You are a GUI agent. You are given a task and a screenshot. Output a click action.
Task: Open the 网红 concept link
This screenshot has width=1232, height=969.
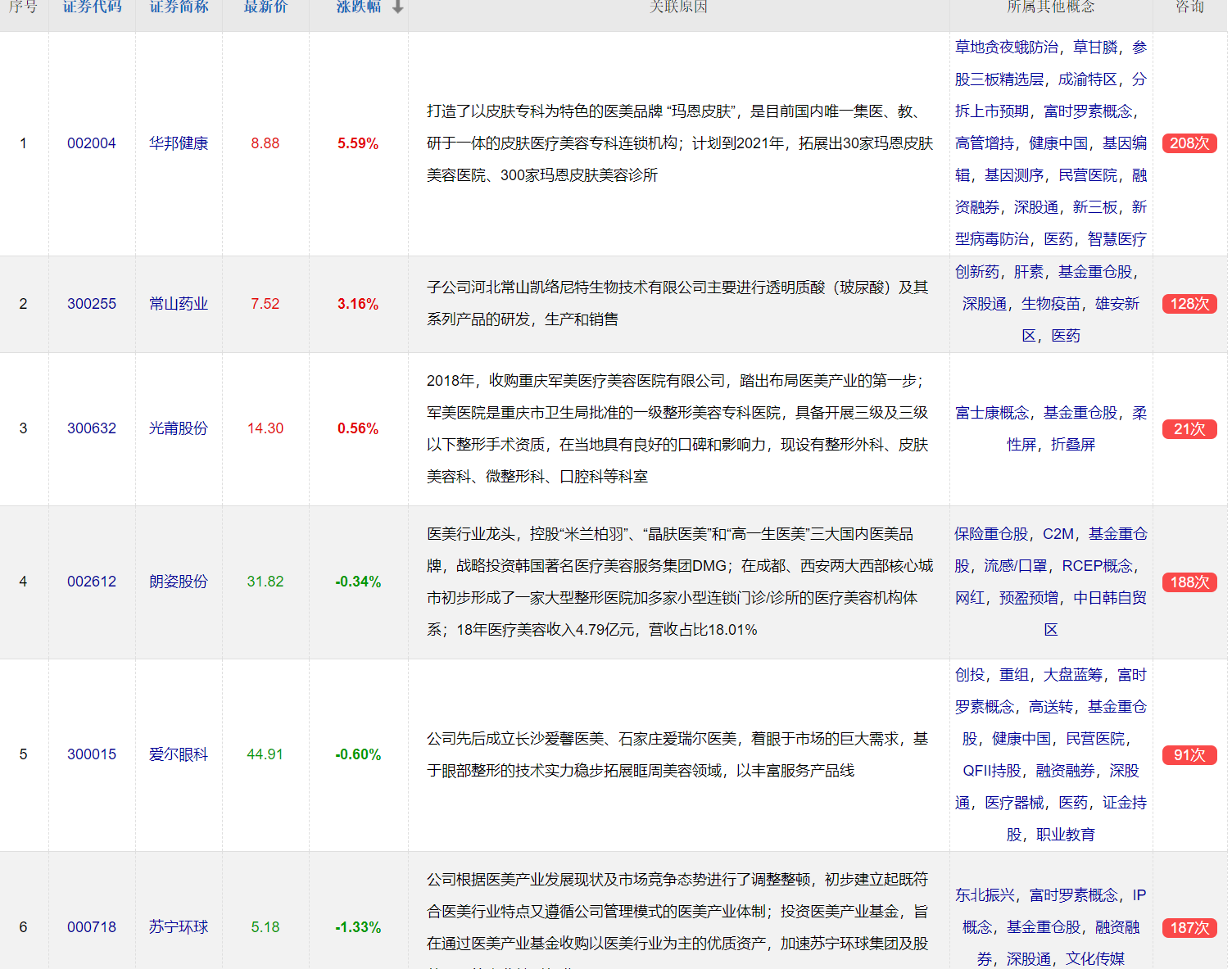[x=970, y=598]
